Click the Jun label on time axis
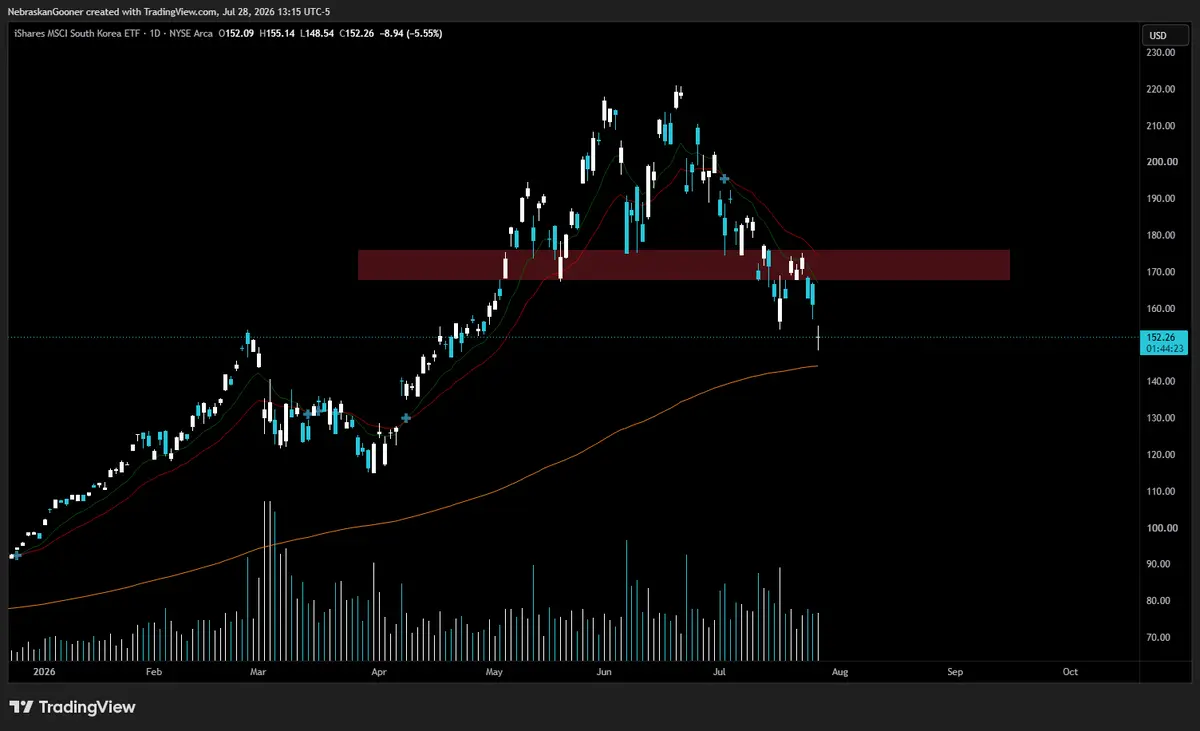The height and width of the screenshot is (731, 1200). point(602,673)
